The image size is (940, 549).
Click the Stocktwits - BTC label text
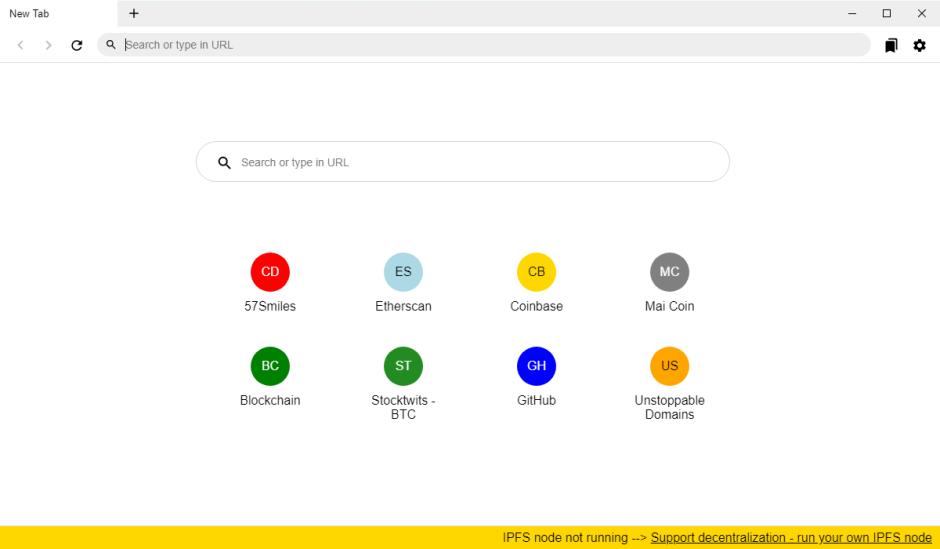click(403, 408)
